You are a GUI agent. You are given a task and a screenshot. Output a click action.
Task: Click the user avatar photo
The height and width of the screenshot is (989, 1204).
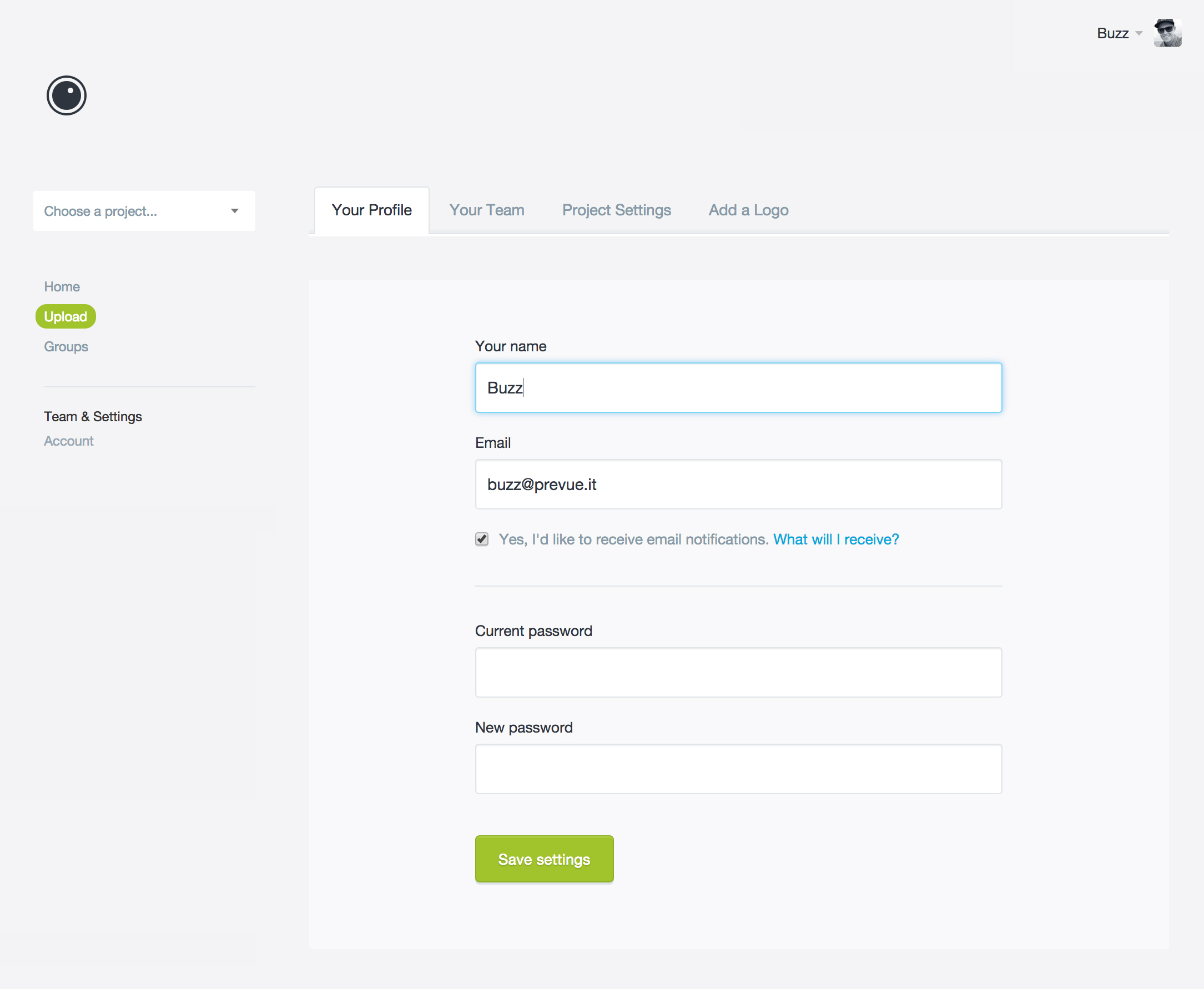[x=1167, y=33]
